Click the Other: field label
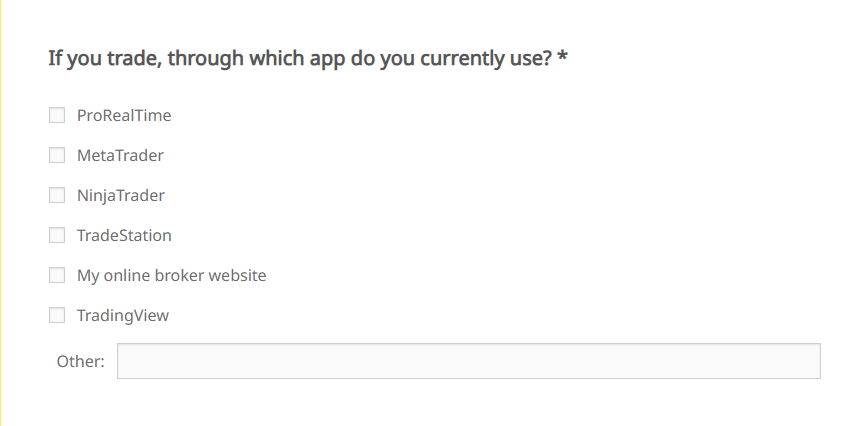 81,362
